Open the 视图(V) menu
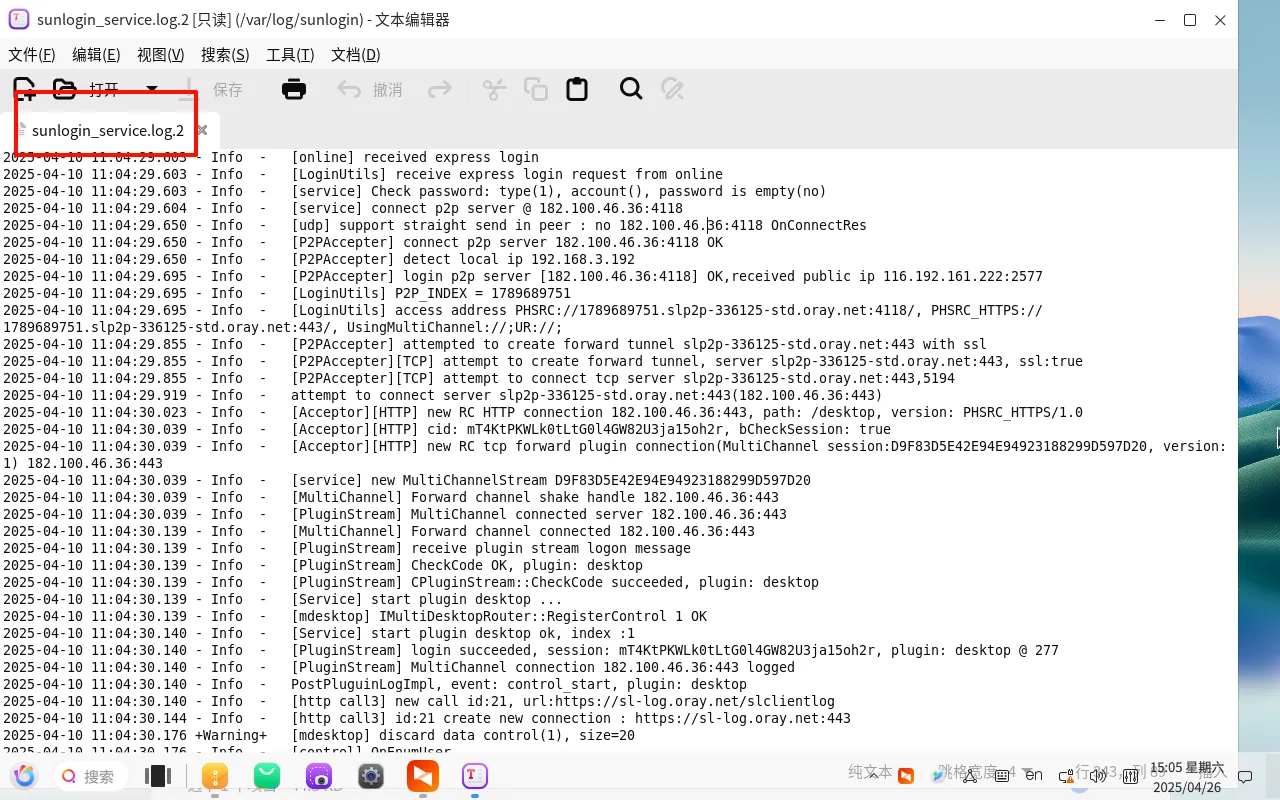This screenshot has width=1280, height=800. [x=161, y=55]
